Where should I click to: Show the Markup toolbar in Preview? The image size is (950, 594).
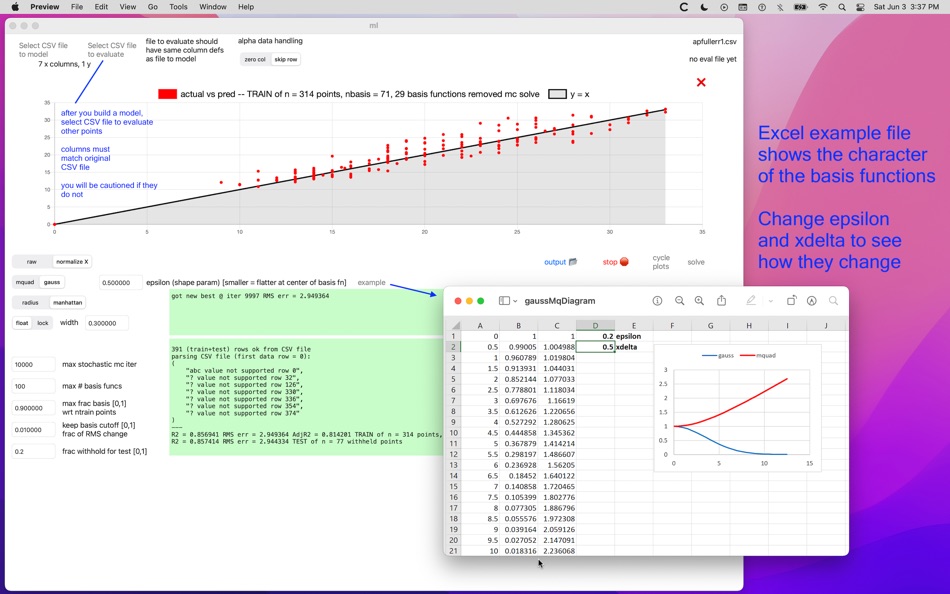point(812,301)
